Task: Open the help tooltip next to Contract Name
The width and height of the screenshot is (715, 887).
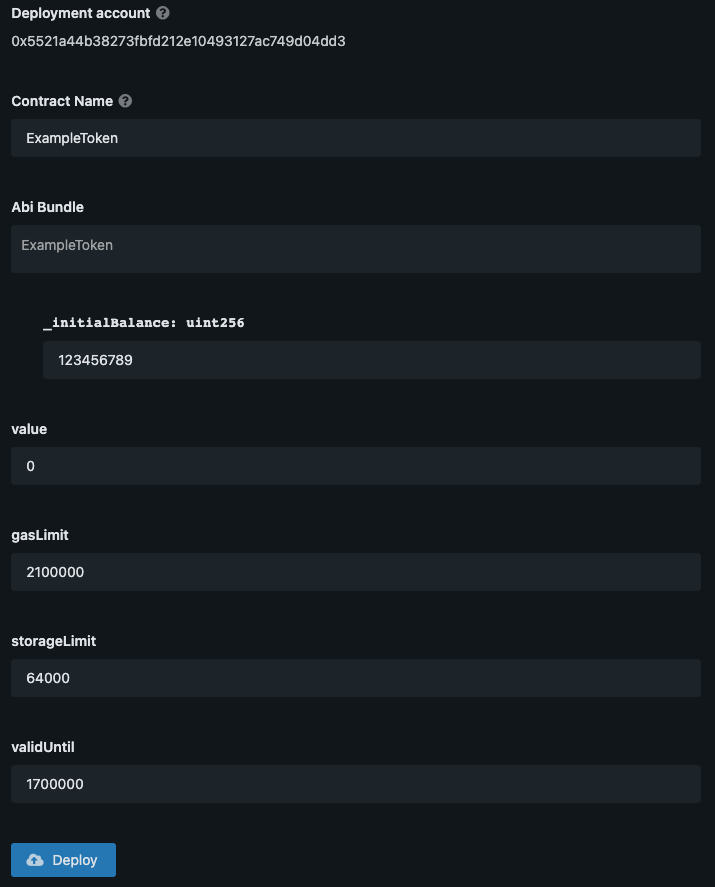Action: pos(126,101)
